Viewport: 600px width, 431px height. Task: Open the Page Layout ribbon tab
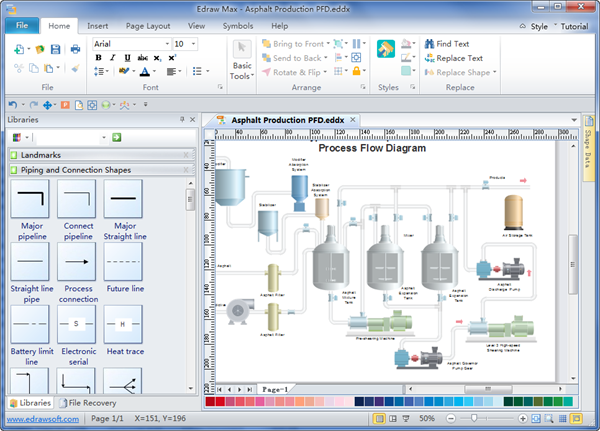148,25
